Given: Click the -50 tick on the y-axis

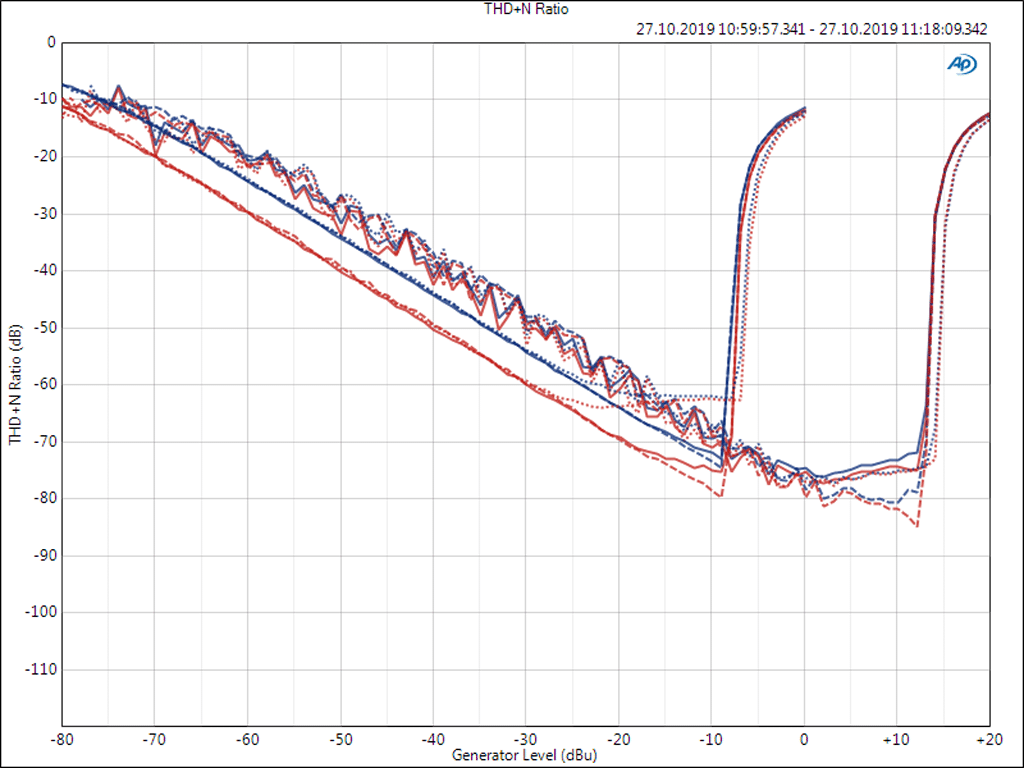Looking at the screenshot, I should pos(45,327).
